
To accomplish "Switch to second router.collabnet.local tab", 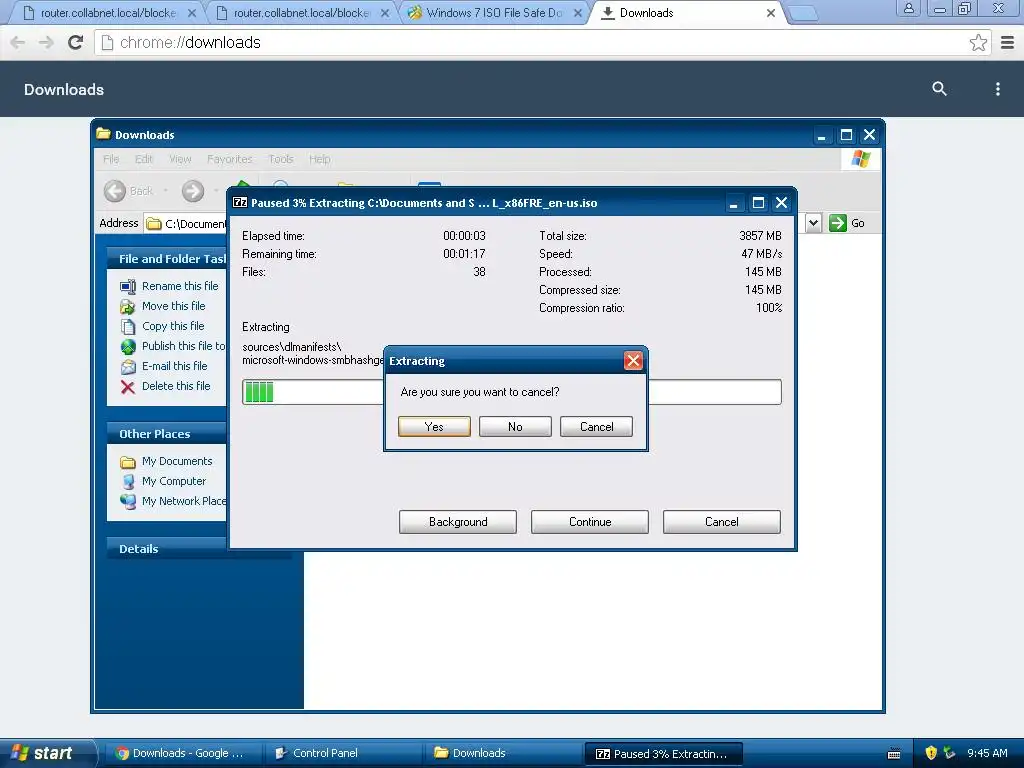I will click(x=301, y=13).
